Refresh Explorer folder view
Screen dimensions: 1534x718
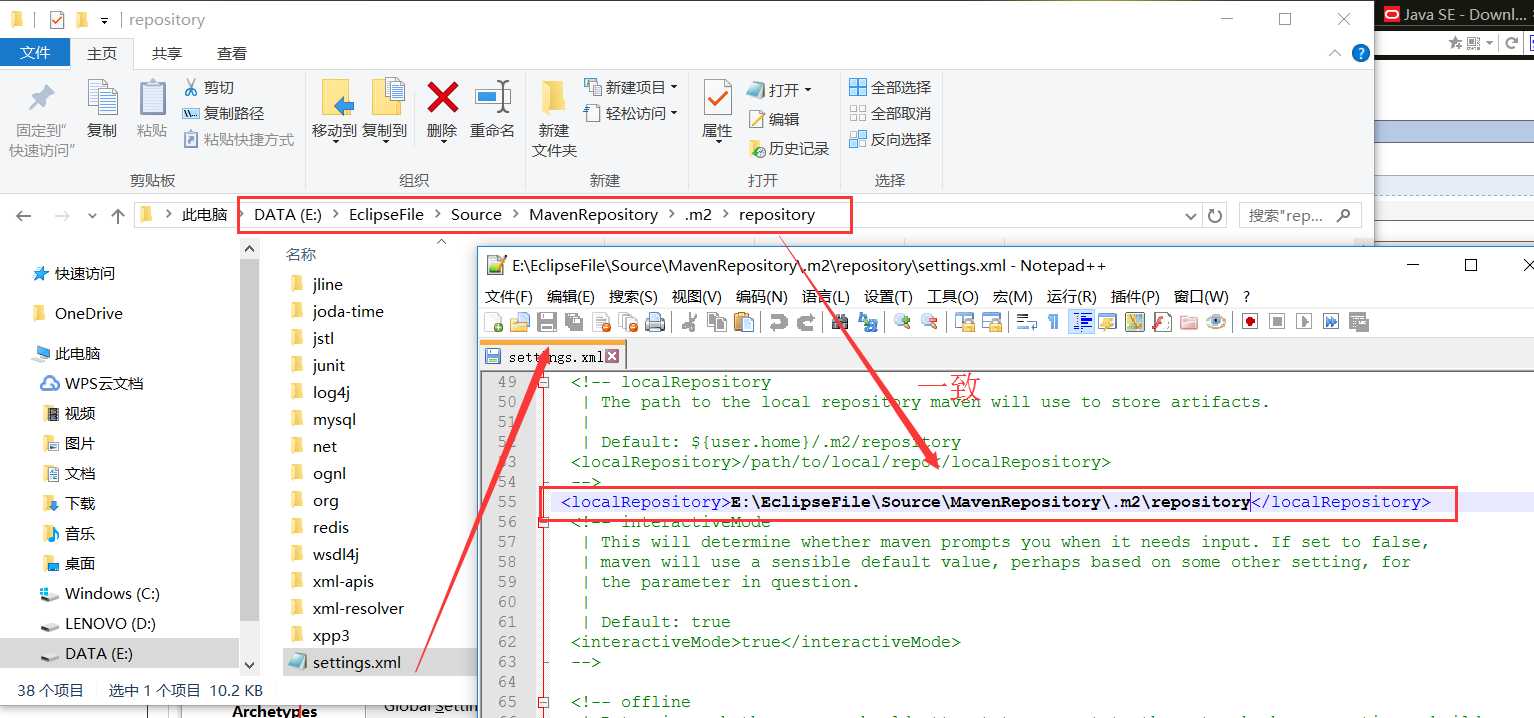pos(1215,216)
